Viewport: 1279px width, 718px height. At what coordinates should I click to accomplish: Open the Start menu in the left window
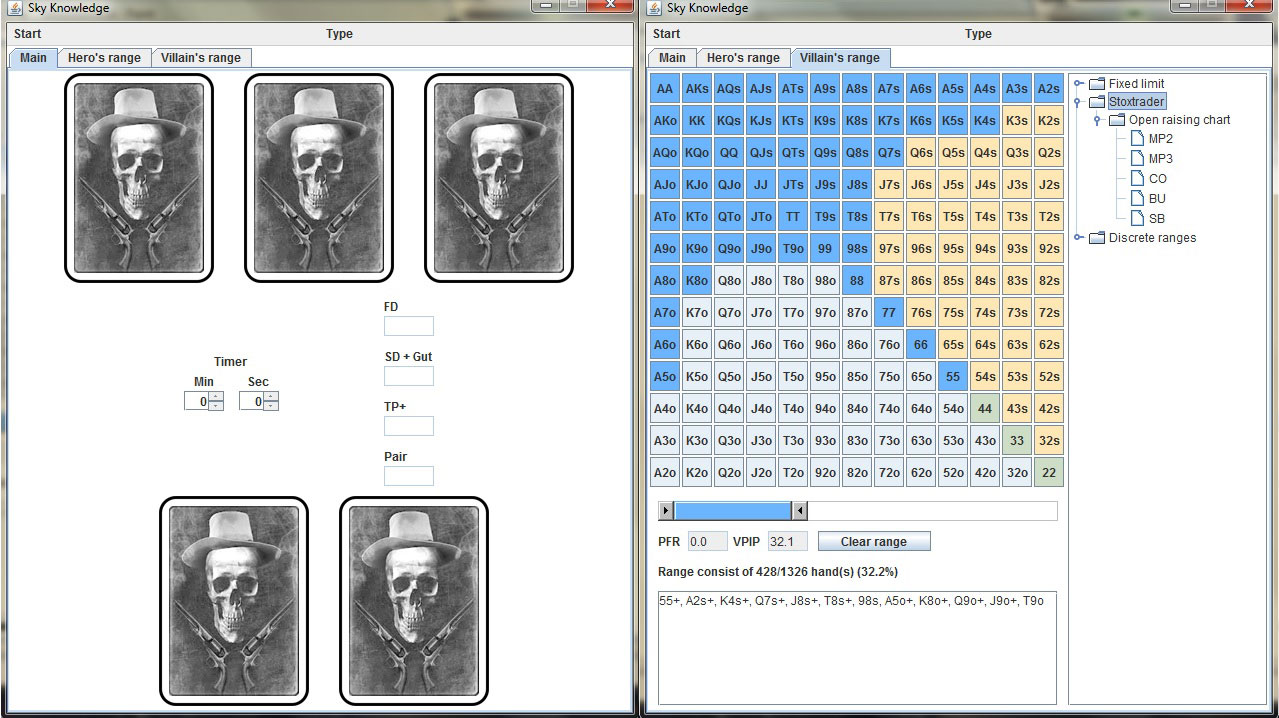[28, 34]
